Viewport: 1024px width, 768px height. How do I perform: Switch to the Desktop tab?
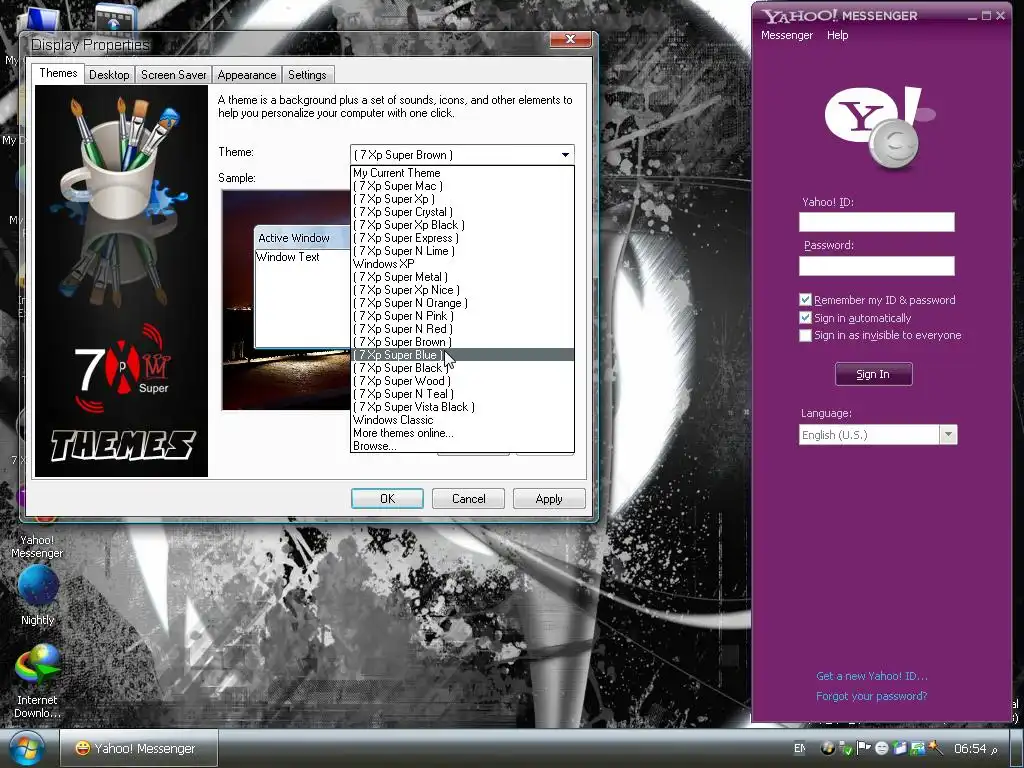tap(109, 74)
